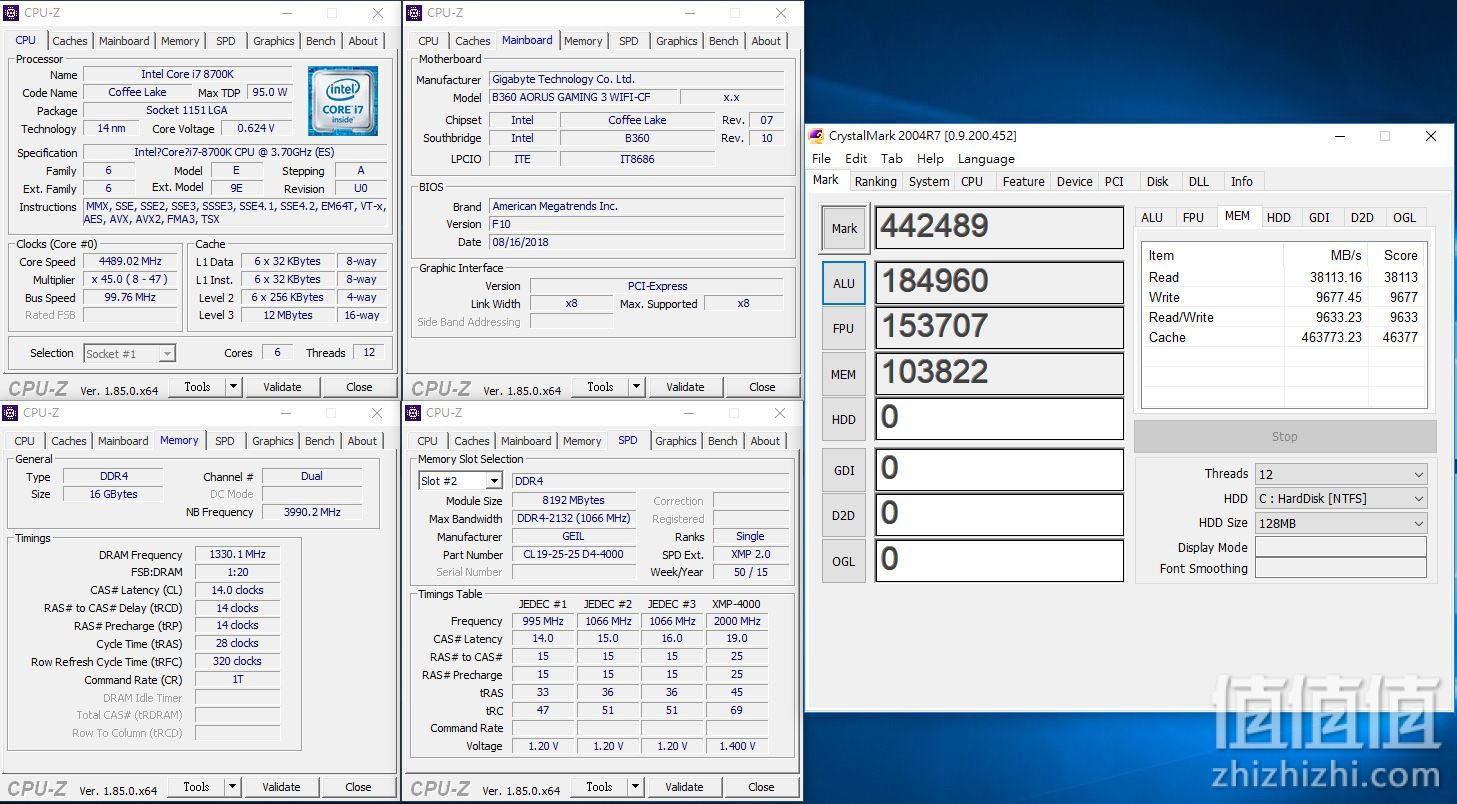The width and height of the screenshot is (1457, 804).
Task: Click the Part Number CL19-25-25 D4-4000 field
Action: [x=574, y=554]
